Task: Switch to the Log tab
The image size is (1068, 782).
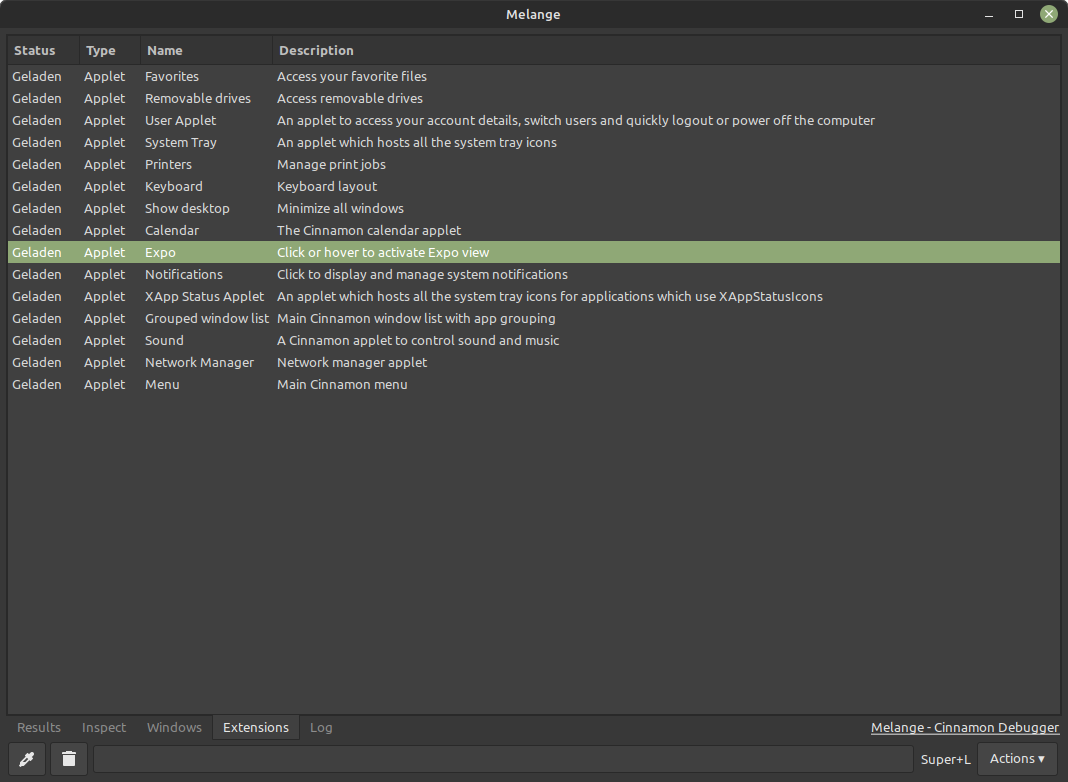Action: (321, 728)
